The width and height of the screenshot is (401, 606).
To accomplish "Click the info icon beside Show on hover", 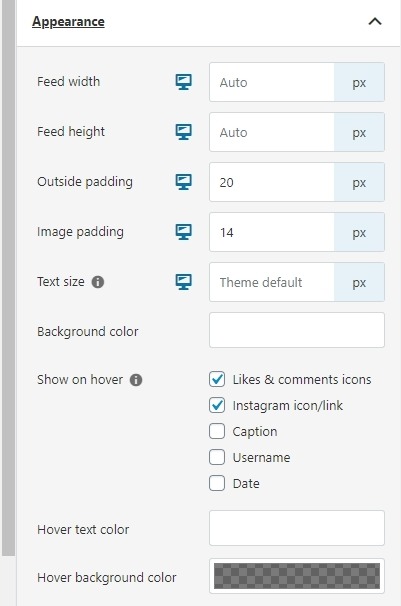I will [x=136, y=380].
